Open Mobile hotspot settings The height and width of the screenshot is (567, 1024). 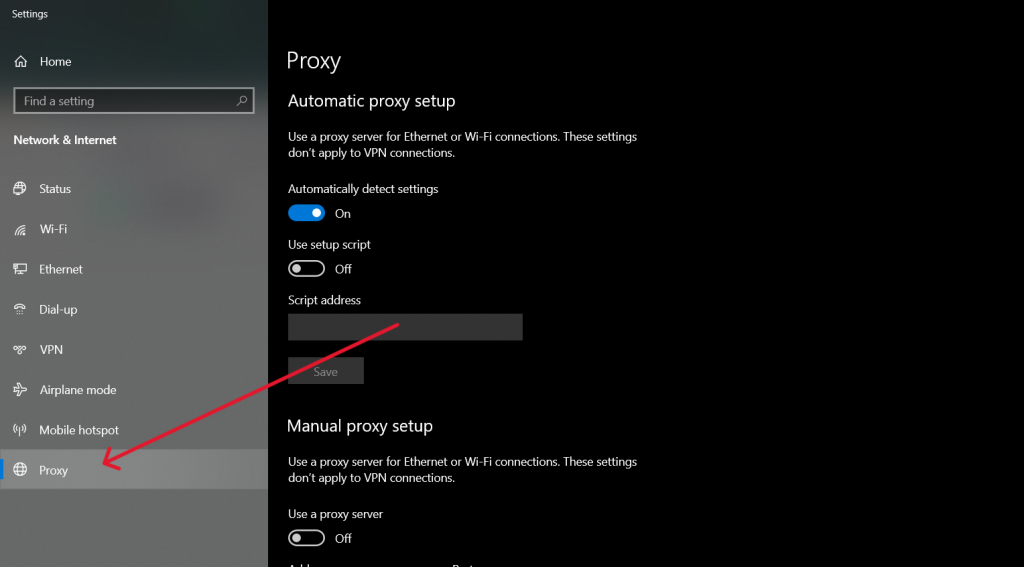(134, 430)
